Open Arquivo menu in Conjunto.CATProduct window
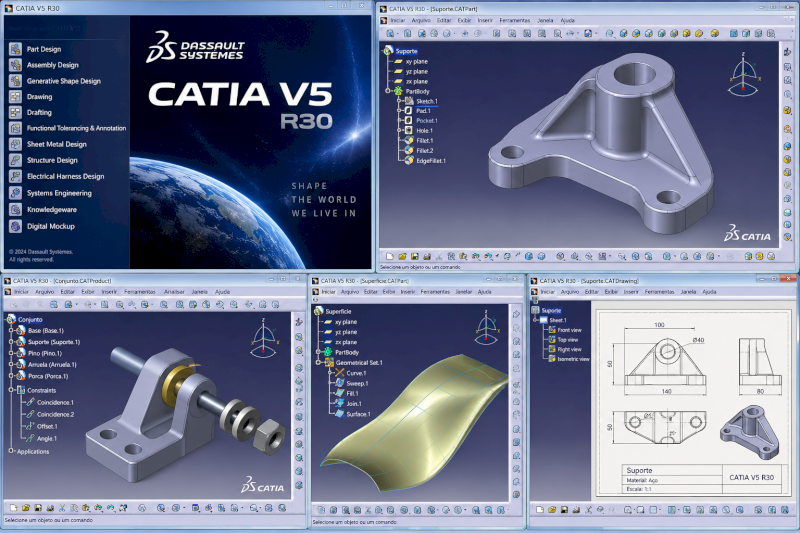Viewport: 800px width, 533px height. tap(44, 292)
